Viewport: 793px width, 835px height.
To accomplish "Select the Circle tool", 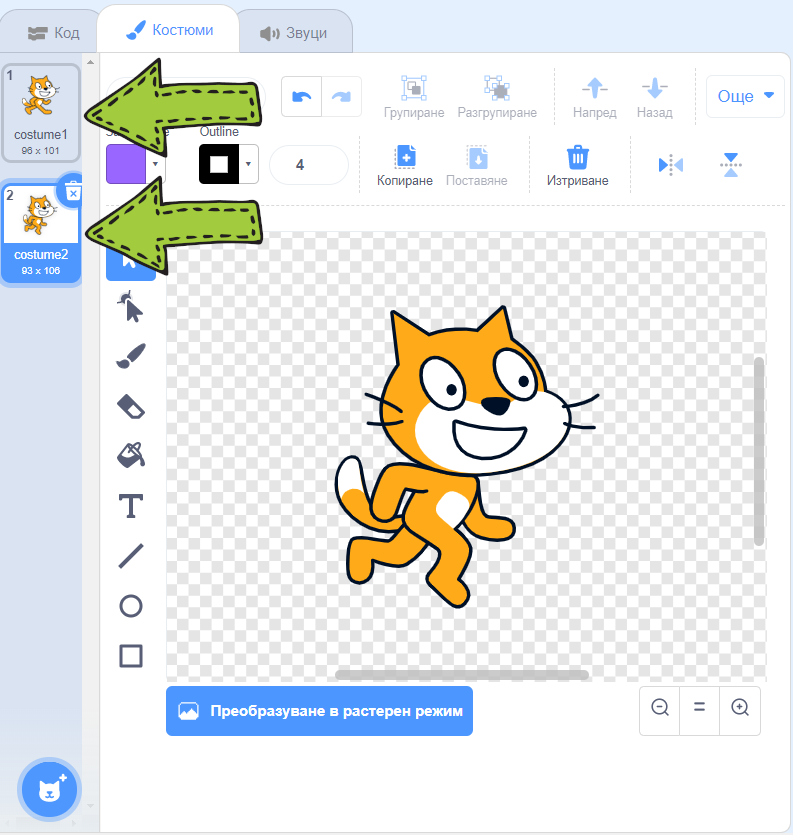I will 130,606.
